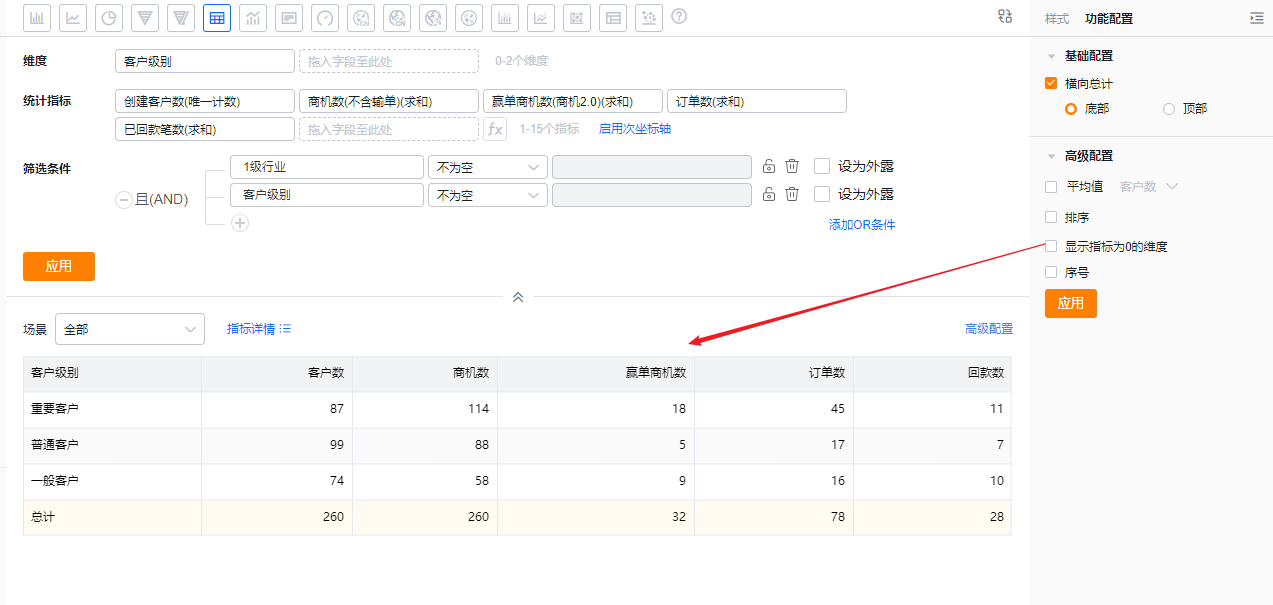Open 不为空 operator dropdown for 1级行业

[487, 167]
